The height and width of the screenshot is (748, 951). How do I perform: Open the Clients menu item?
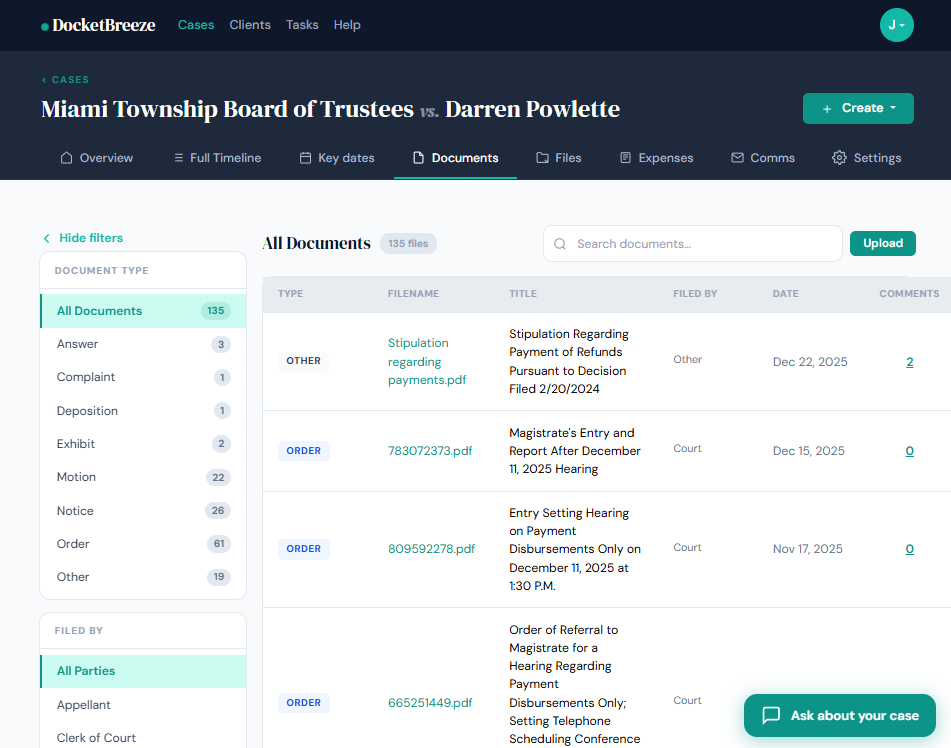coord(250,25)
